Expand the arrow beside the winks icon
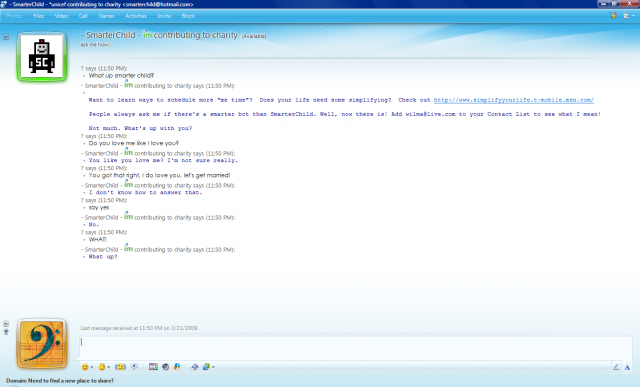This screenshot has width=640, height=387. tap(109, 367)
